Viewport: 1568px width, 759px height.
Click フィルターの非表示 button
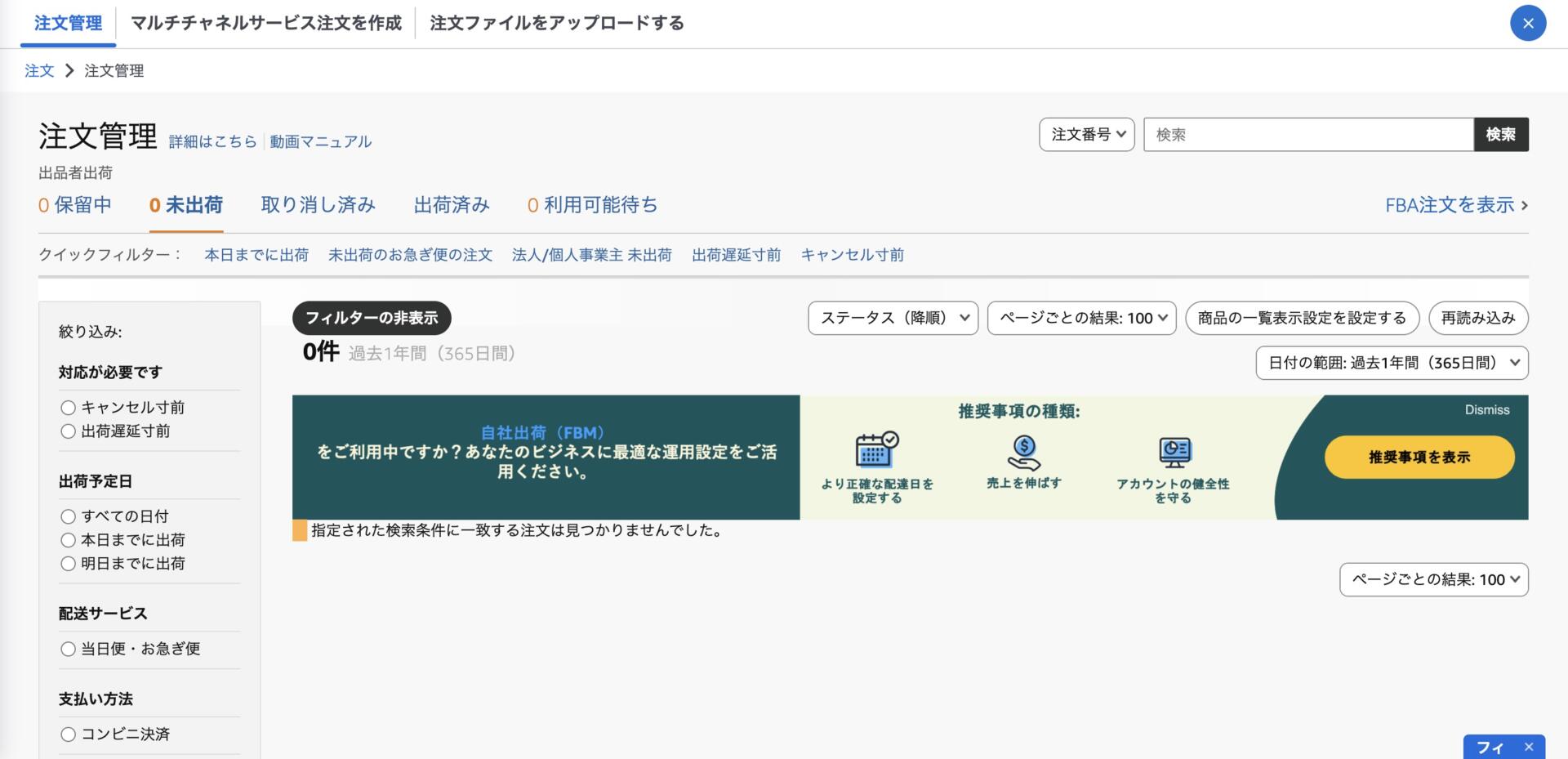(372, 318)
